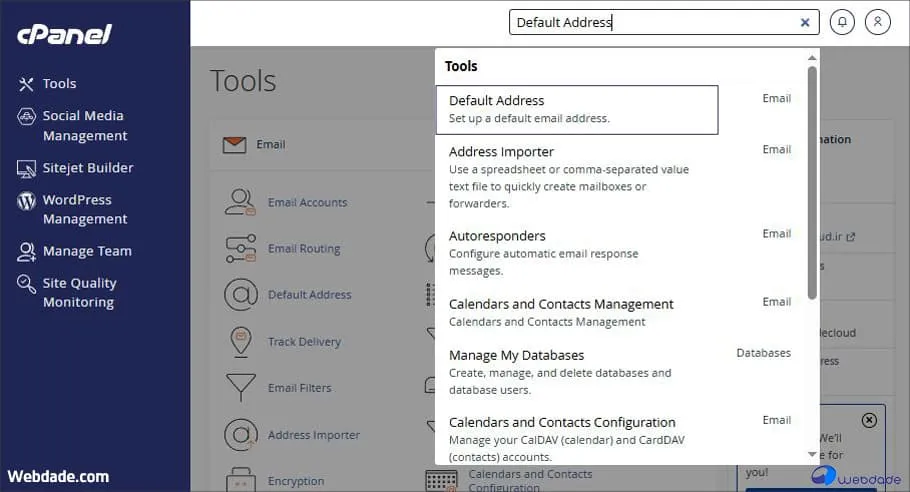Open WordPress Management
This screenshot has width=910, height=492.
85,209
